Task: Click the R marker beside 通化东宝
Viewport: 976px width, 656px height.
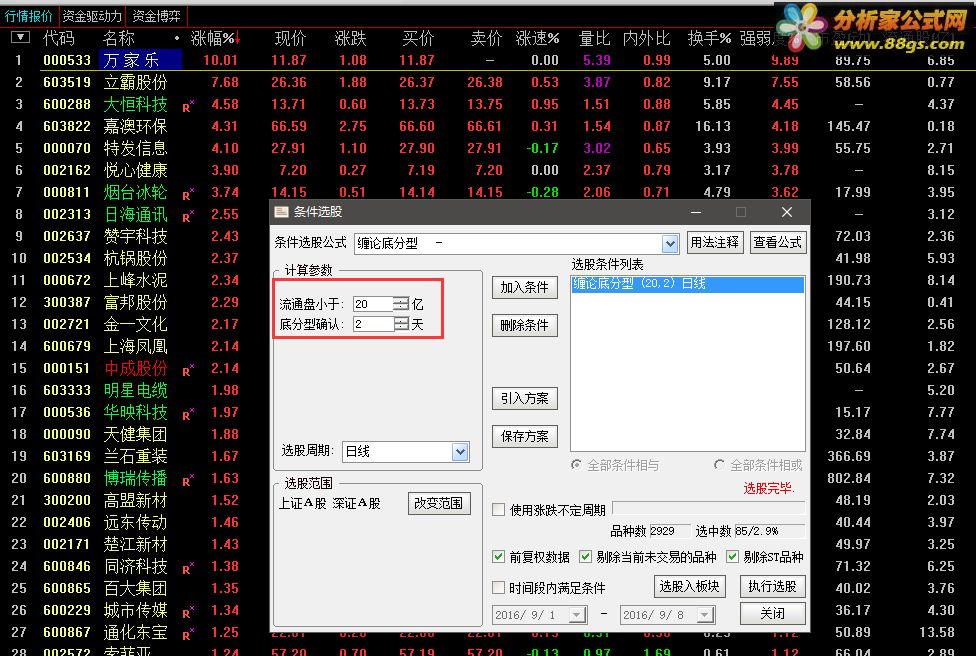Action: point(188,634)
